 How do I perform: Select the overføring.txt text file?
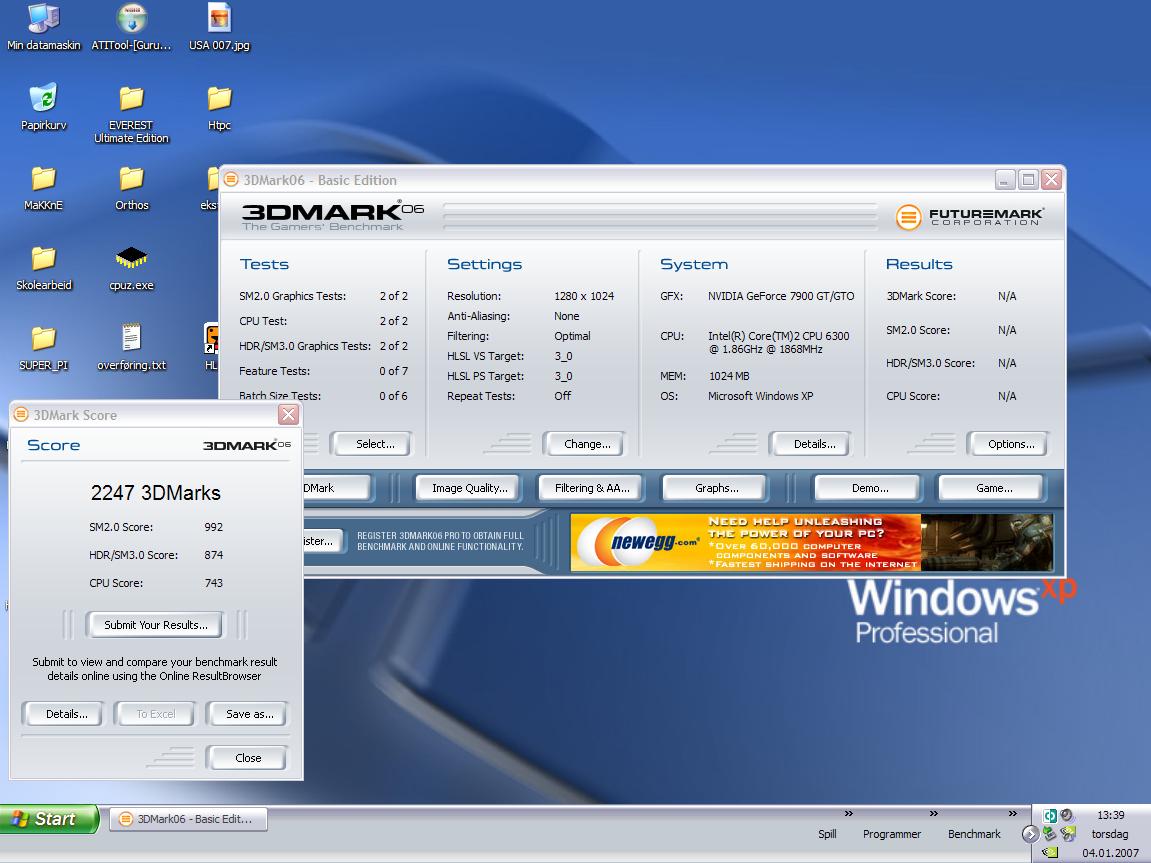point(131,348)
